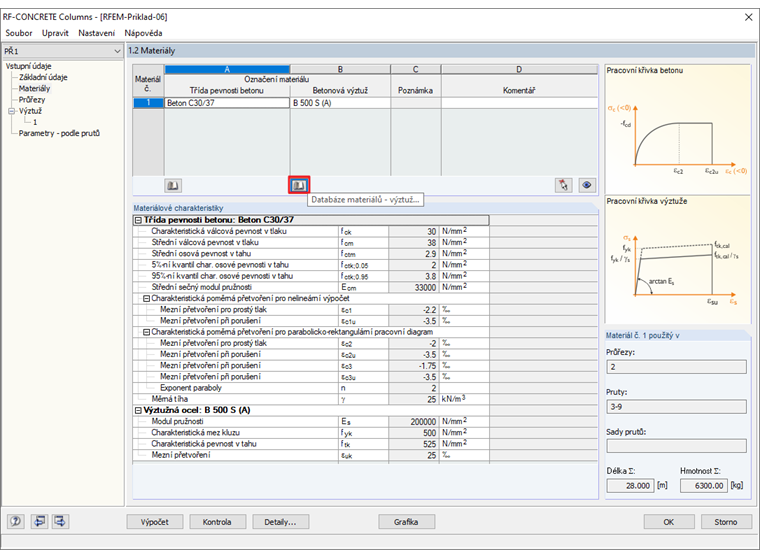This screenshot has width=760, height=559.
Task: Open the help question mark icon
Action: click(16, 521)
